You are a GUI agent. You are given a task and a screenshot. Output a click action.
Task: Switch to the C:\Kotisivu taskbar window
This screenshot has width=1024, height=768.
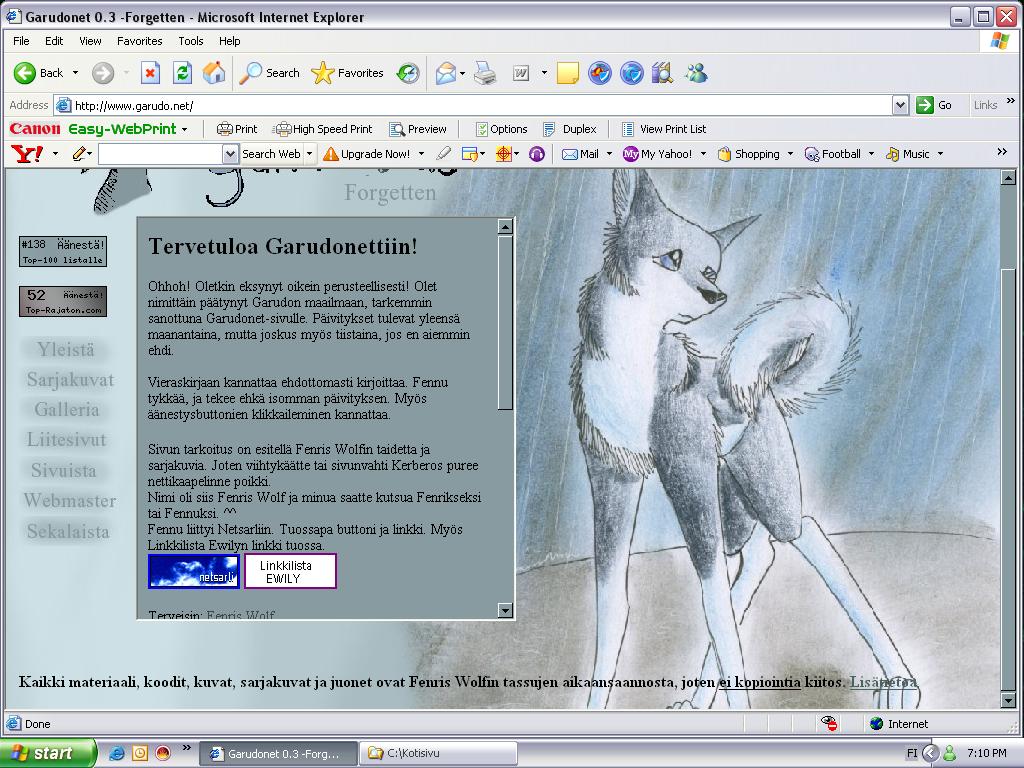point(438,753)
